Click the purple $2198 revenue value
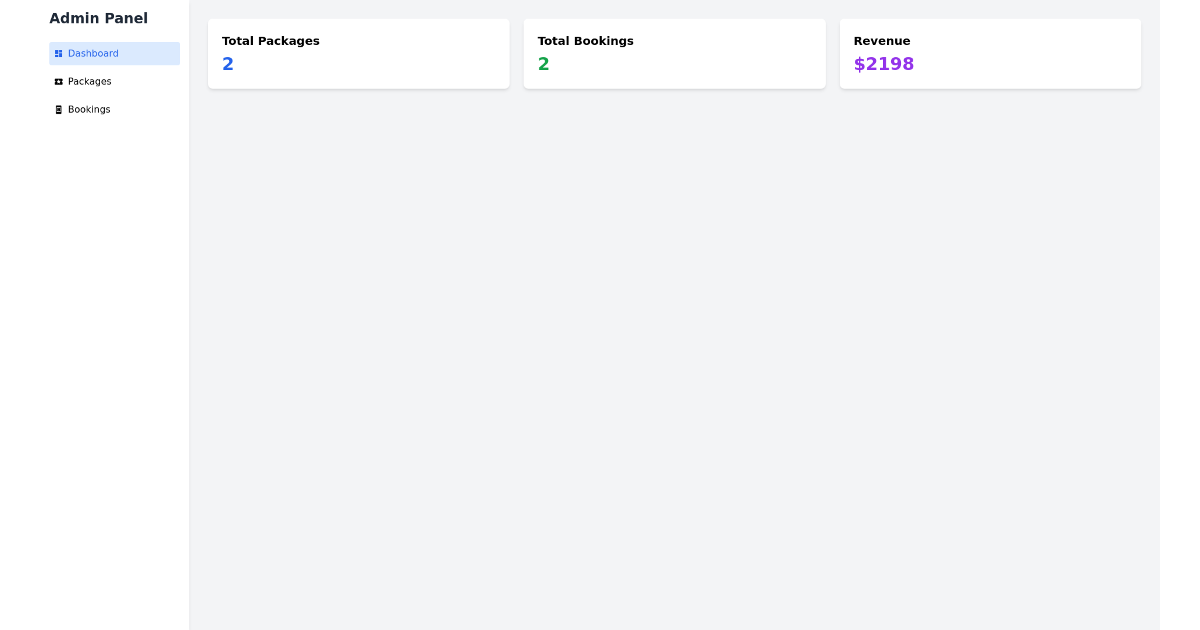 pos(883,64)
